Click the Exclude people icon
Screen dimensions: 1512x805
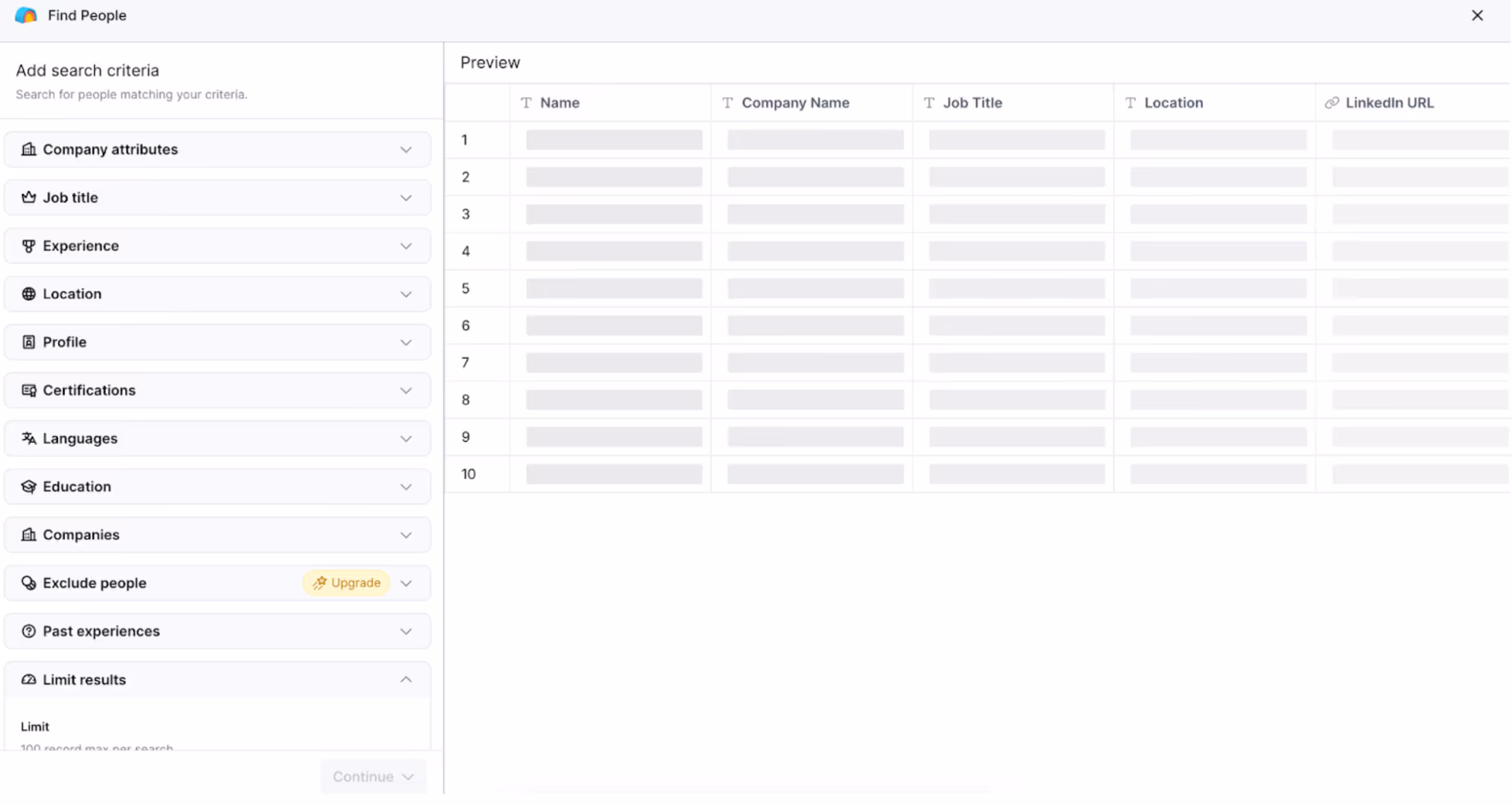pos(28,583)
